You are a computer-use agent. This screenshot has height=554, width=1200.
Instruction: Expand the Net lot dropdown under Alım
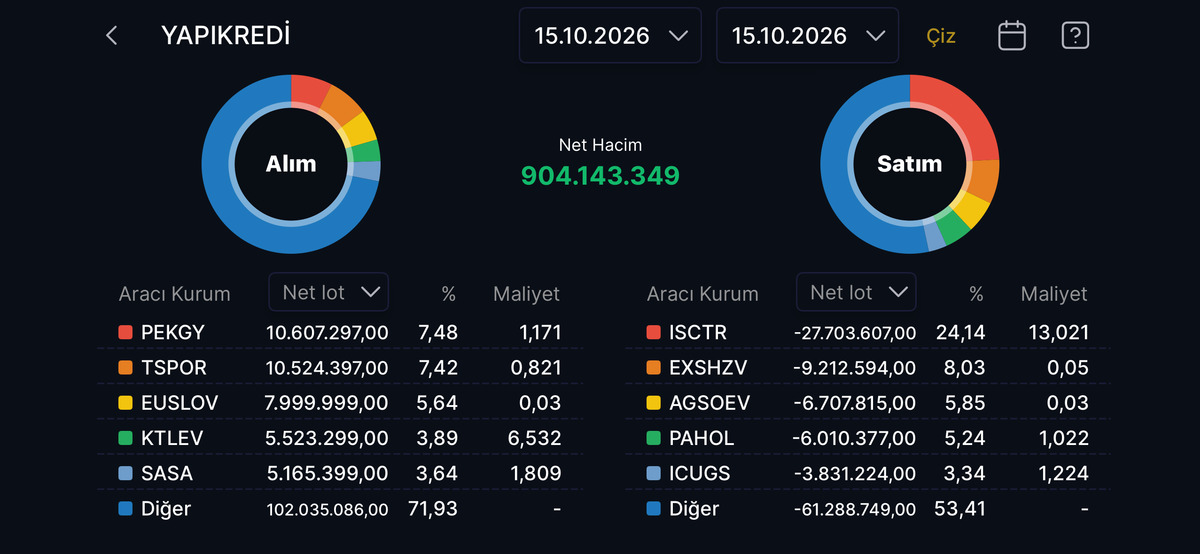329,292
